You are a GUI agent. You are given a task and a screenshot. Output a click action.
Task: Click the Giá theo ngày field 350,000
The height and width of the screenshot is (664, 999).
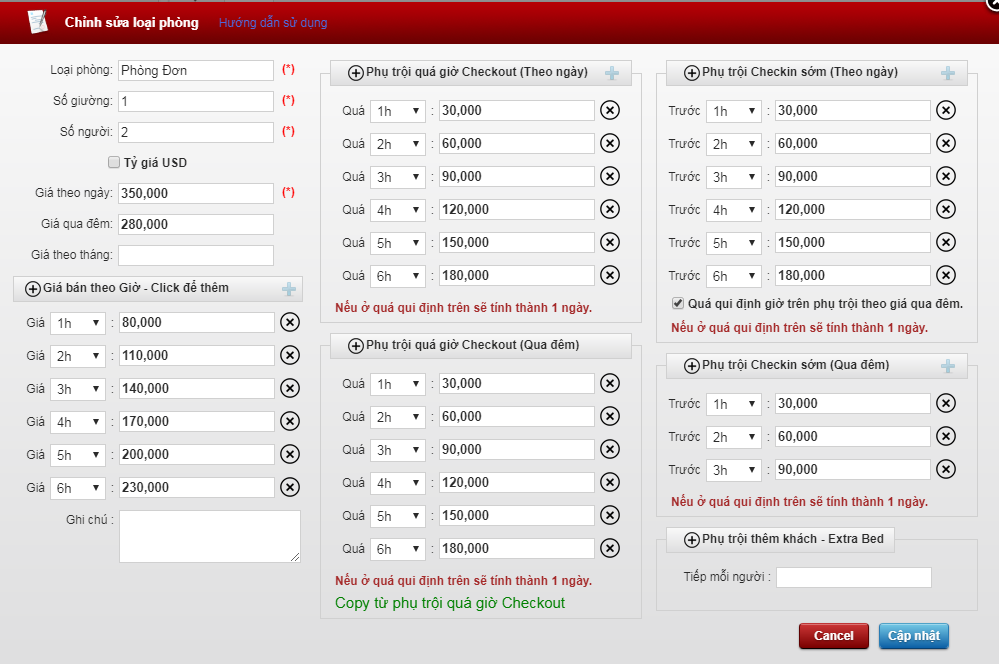click(x=196, y=194)
